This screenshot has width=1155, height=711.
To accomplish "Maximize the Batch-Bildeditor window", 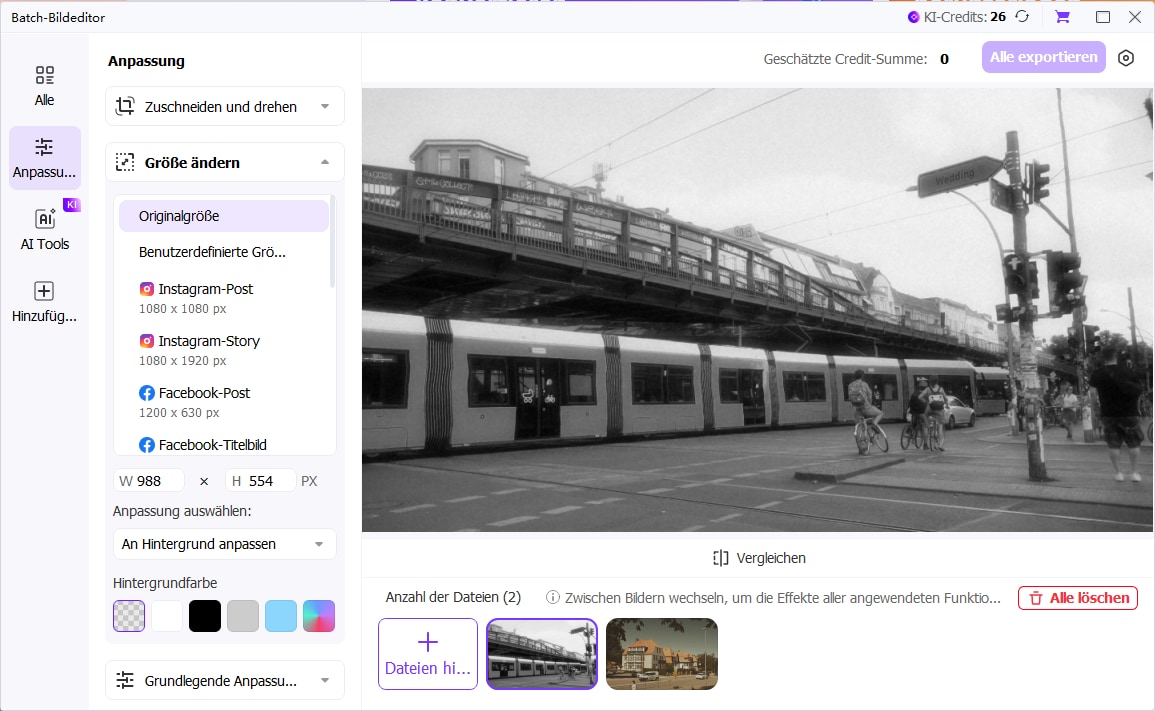I will click(1103, 16).
